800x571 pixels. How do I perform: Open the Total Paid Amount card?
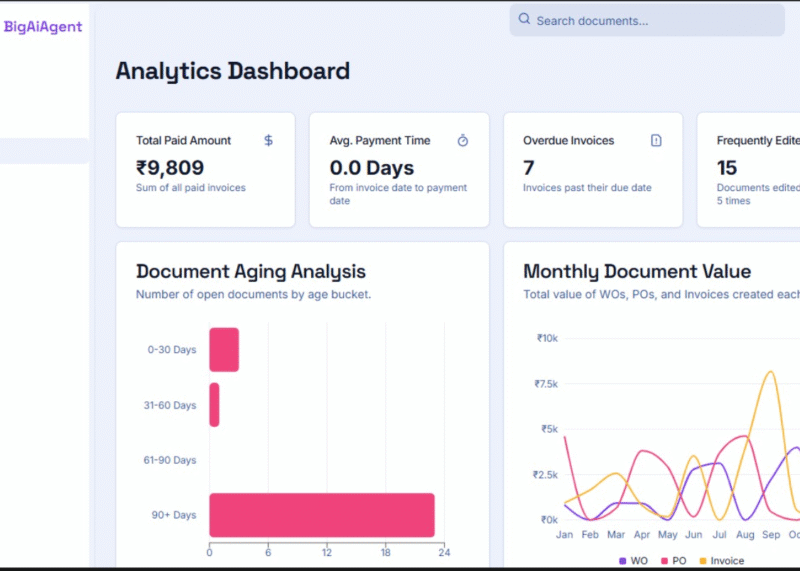pos(205,170)
